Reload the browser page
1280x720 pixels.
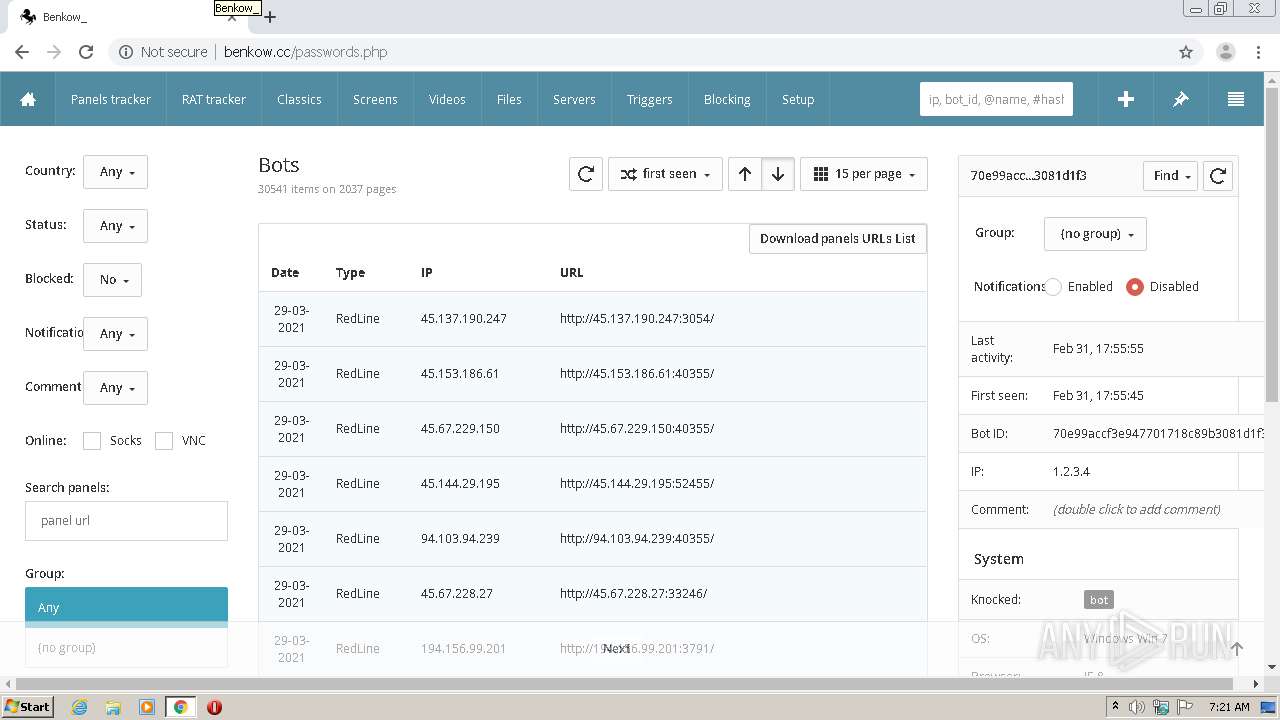click(x=86, y=52)
